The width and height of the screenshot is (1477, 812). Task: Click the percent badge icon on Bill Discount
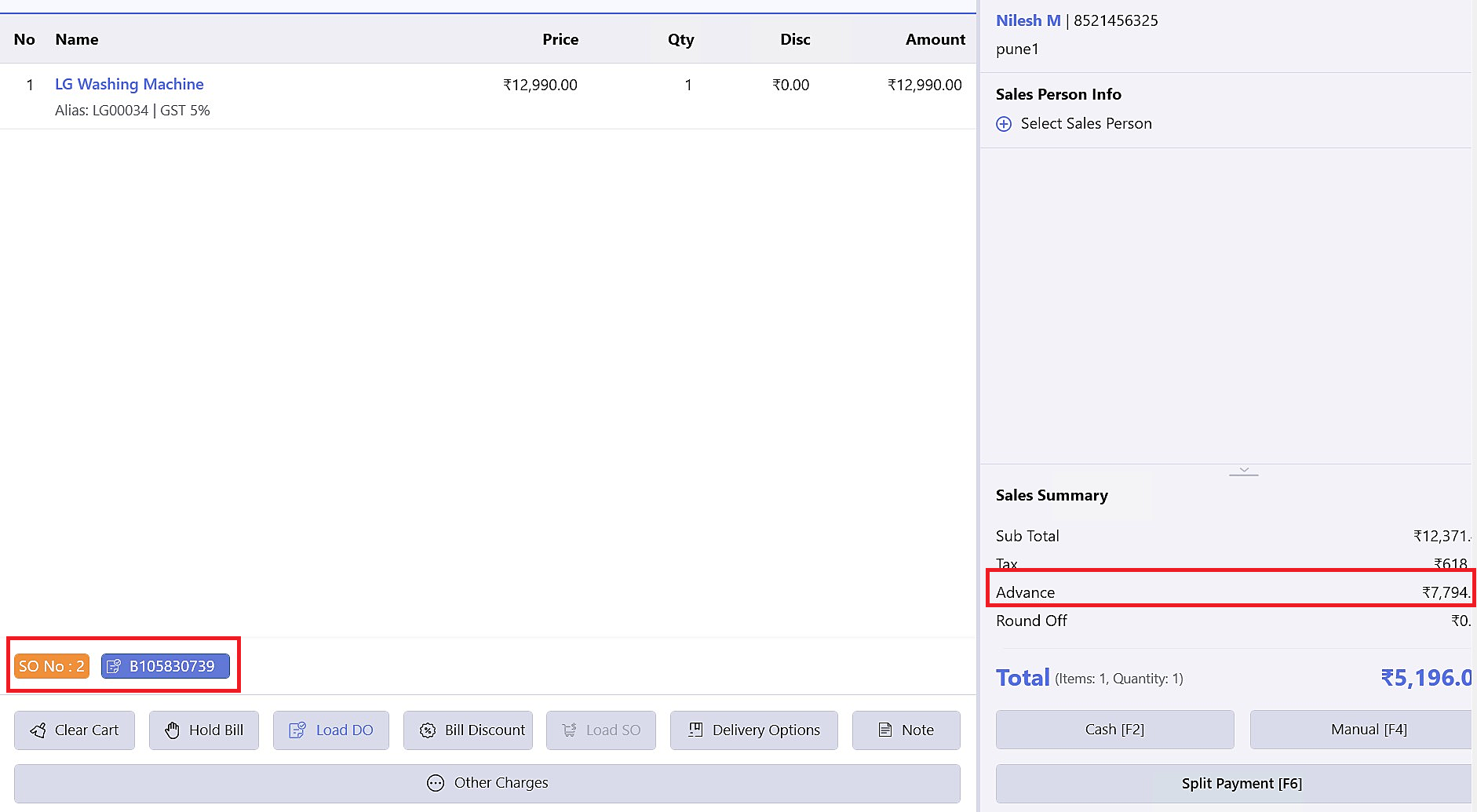click(428, 730)
